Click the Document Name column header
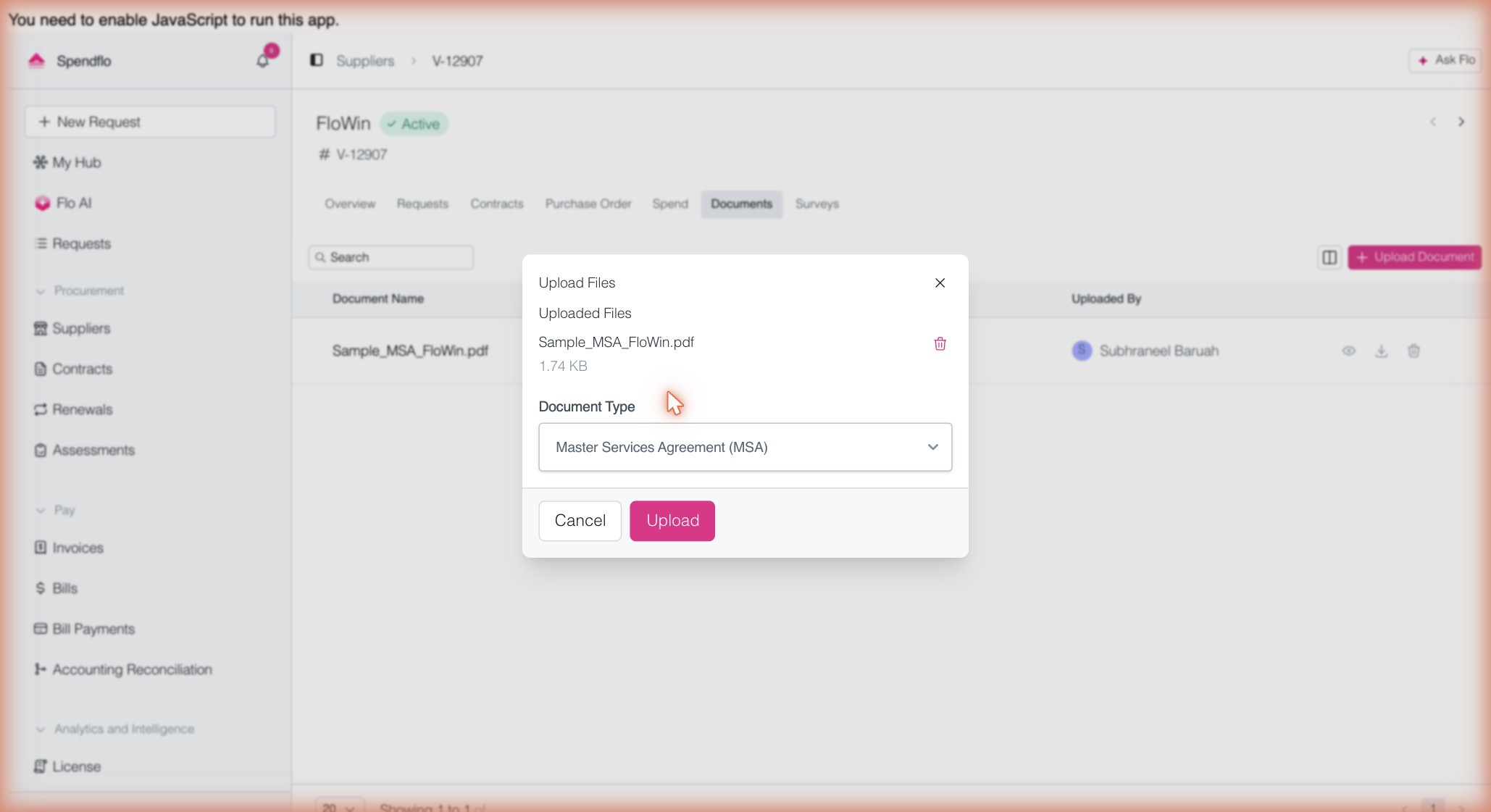Viewport: 1491px width, 812px height. tap(378, 299)
